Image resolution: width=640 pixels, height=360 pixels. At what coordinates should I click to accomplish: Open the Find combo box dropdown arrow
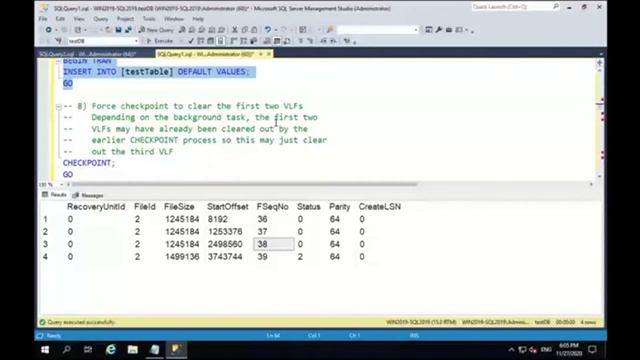pos(416,30)
